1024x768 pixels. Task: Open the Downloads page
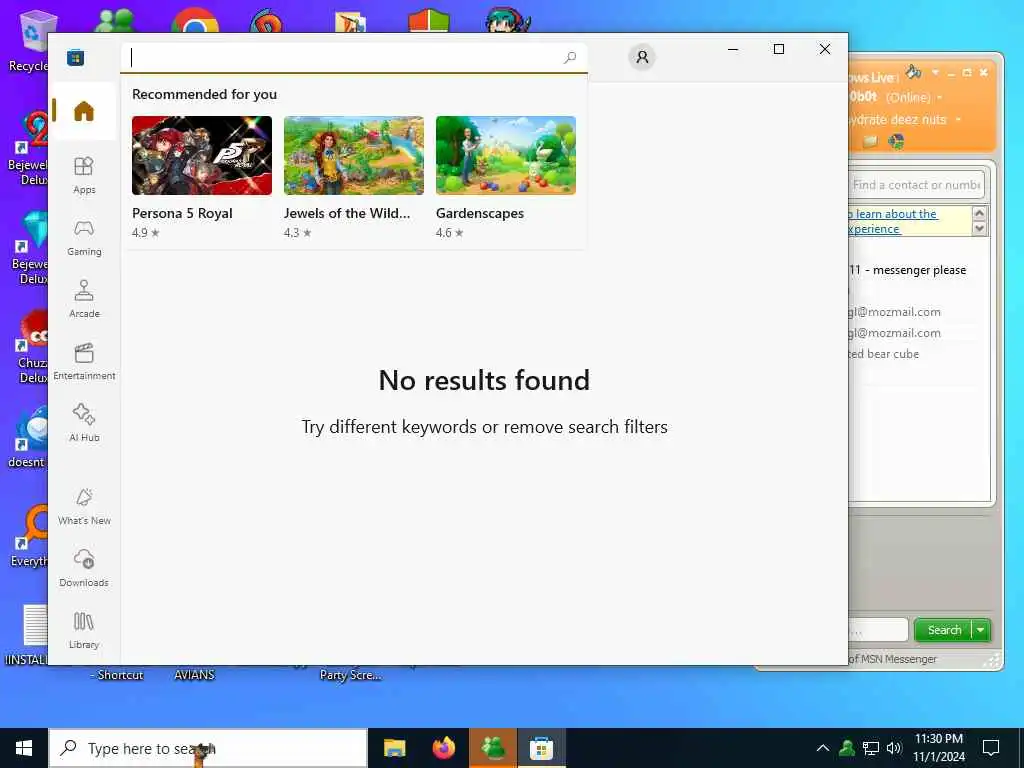coord(84,568)
